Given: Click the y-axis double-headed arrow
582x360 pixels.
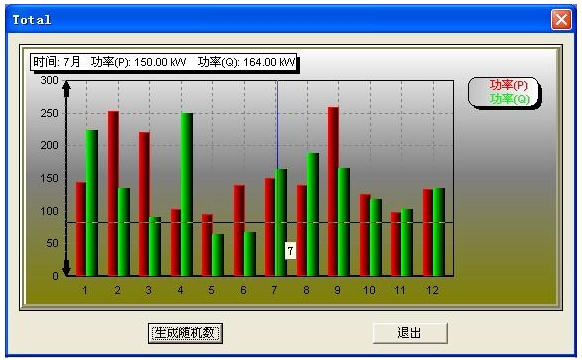Looking at the screenshot, I should 66,179.
